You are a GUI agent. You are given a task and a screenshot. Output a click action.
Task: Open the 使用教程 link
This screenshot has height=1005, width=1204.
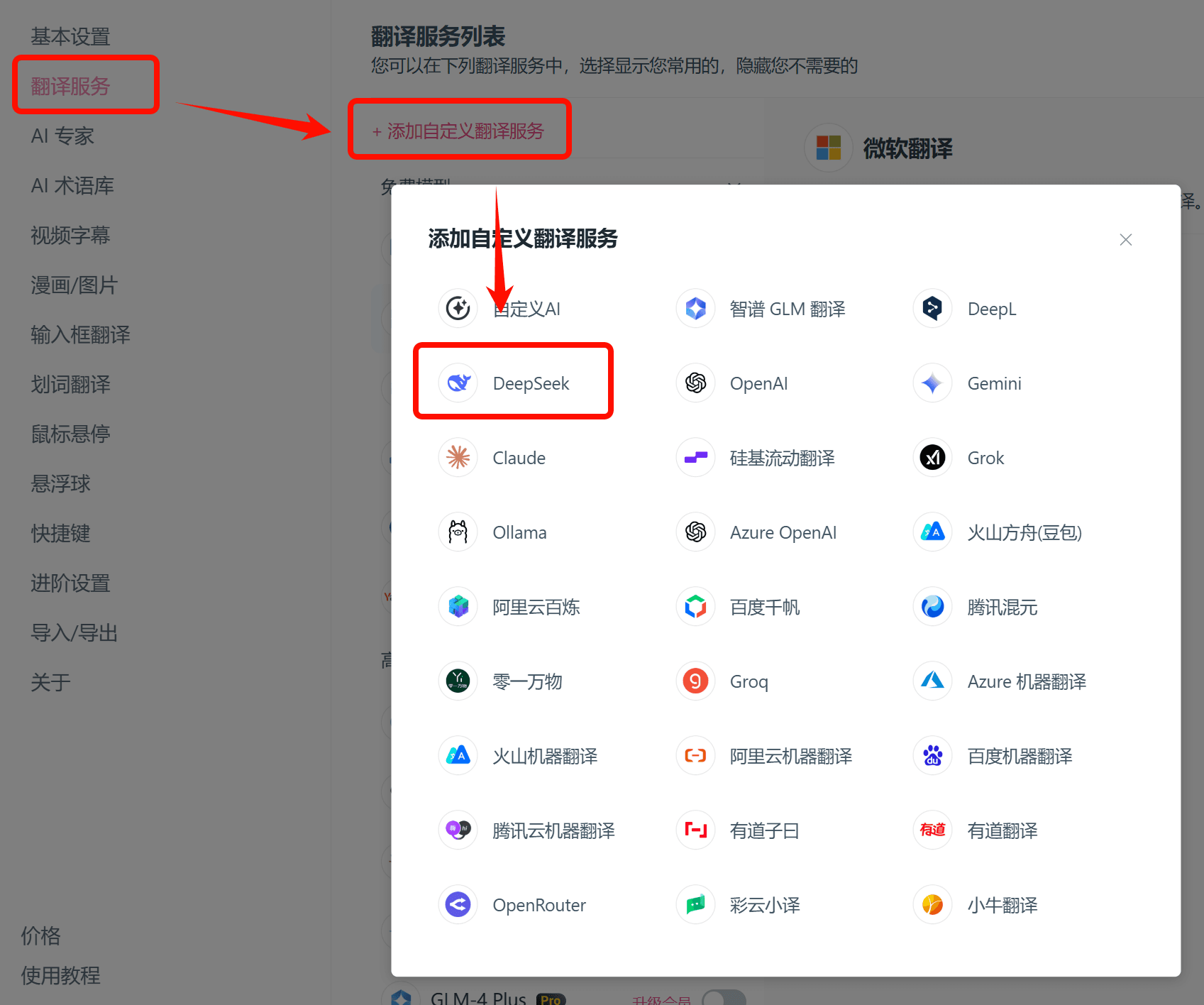pos(60,976)
